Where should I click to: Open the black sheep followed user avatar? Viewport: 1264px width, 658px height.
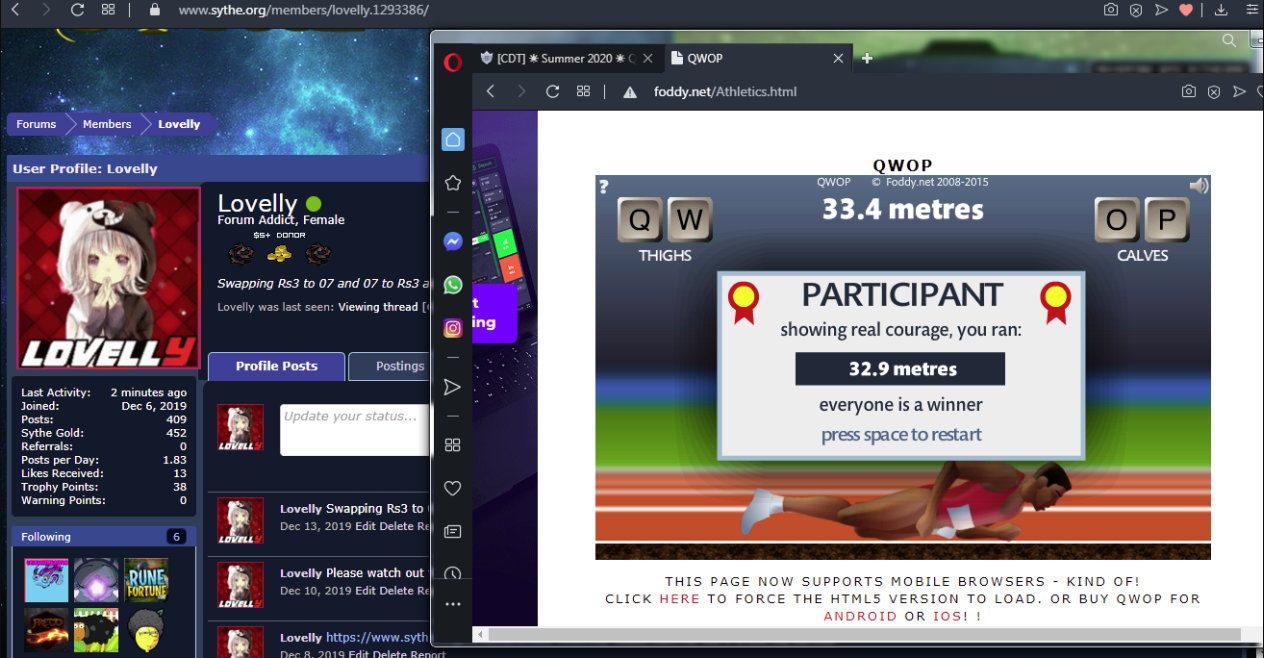(96, 628)
